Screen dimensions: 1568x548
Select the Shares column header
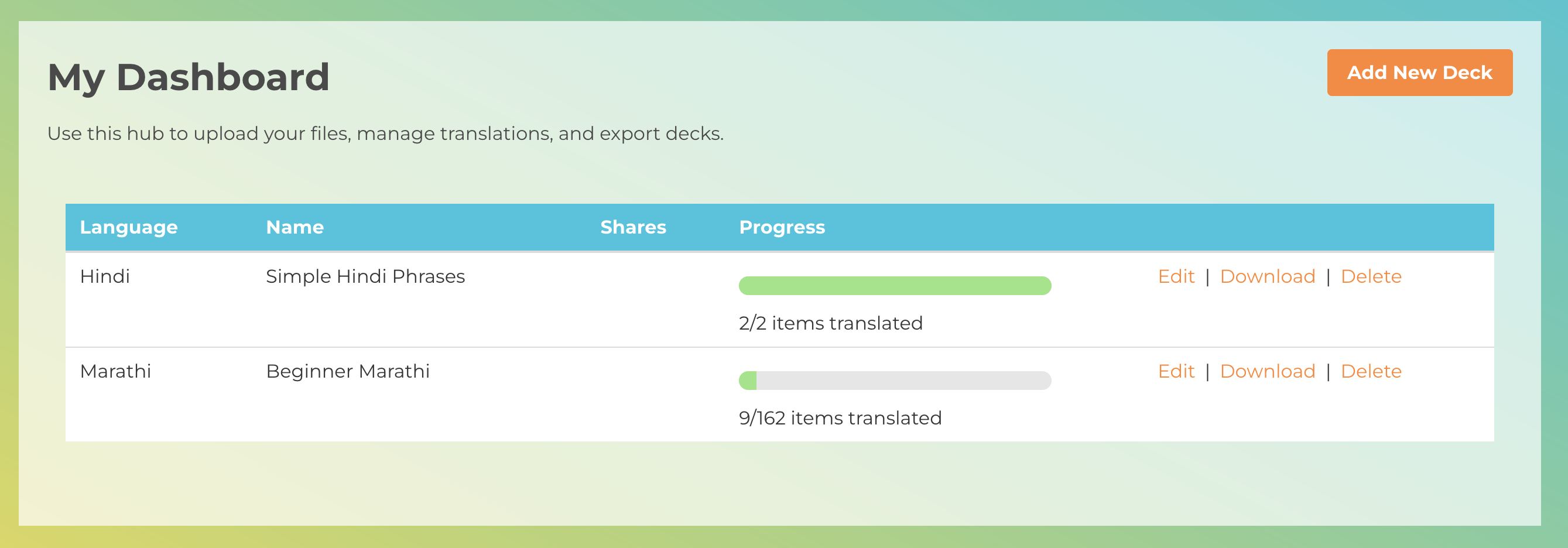pyautogui.click(x=633, y=227)
